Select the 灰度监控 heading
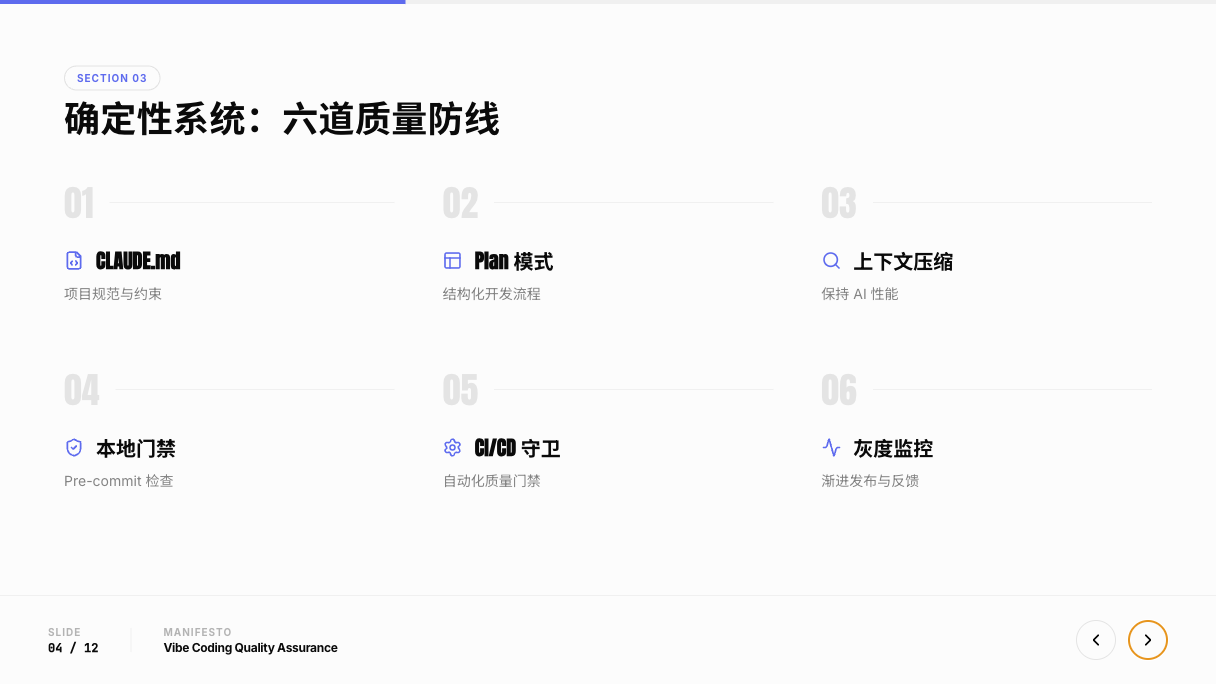The image size is (1216, 684). coord(892,448)
